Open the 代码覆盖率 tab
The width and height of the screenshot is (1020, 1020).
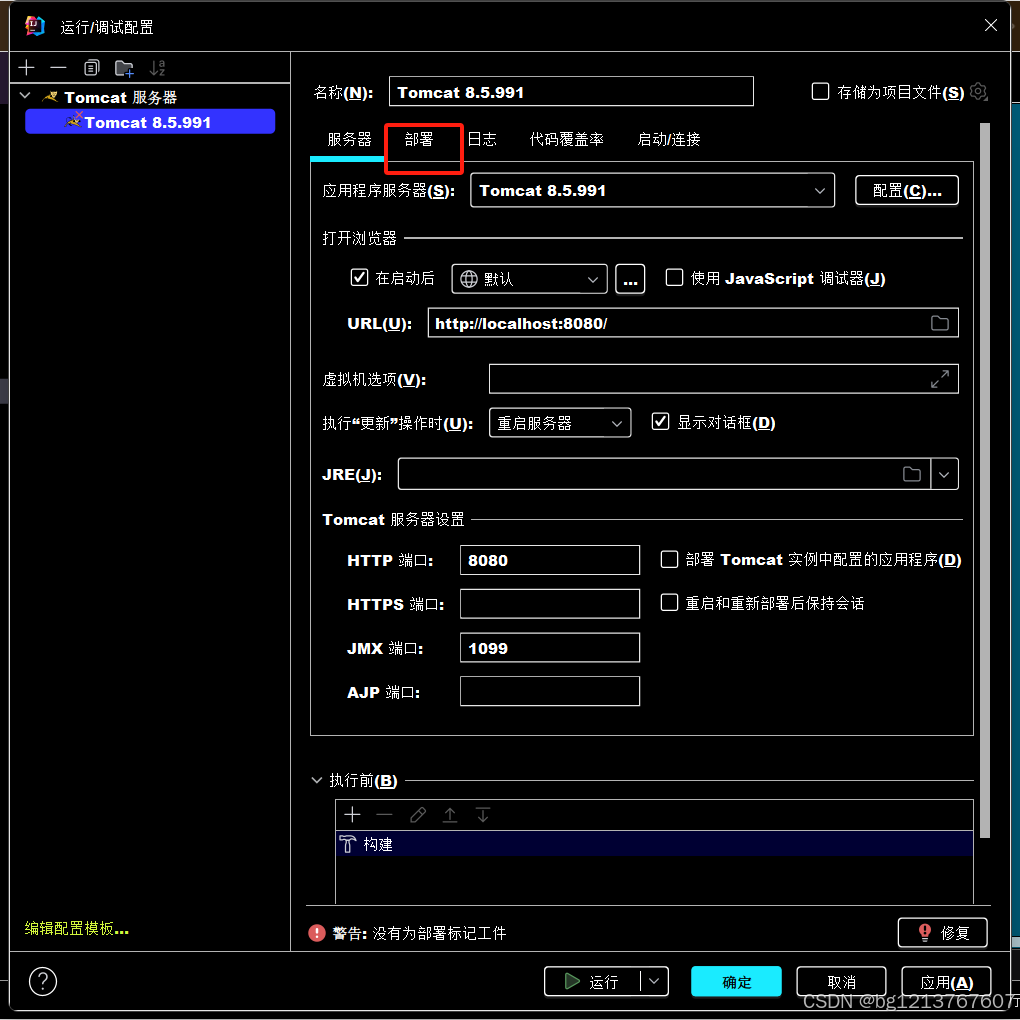tap(566, 140)
